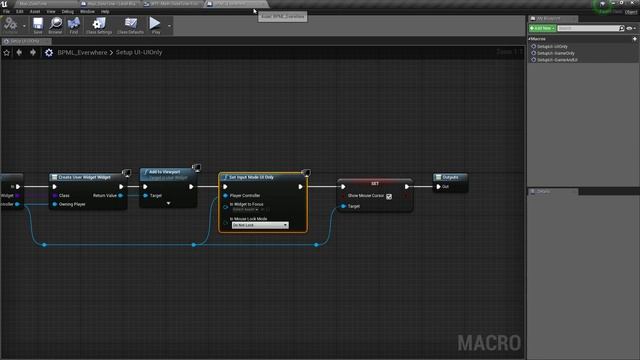Open the Debug menu

pos(67,11)
